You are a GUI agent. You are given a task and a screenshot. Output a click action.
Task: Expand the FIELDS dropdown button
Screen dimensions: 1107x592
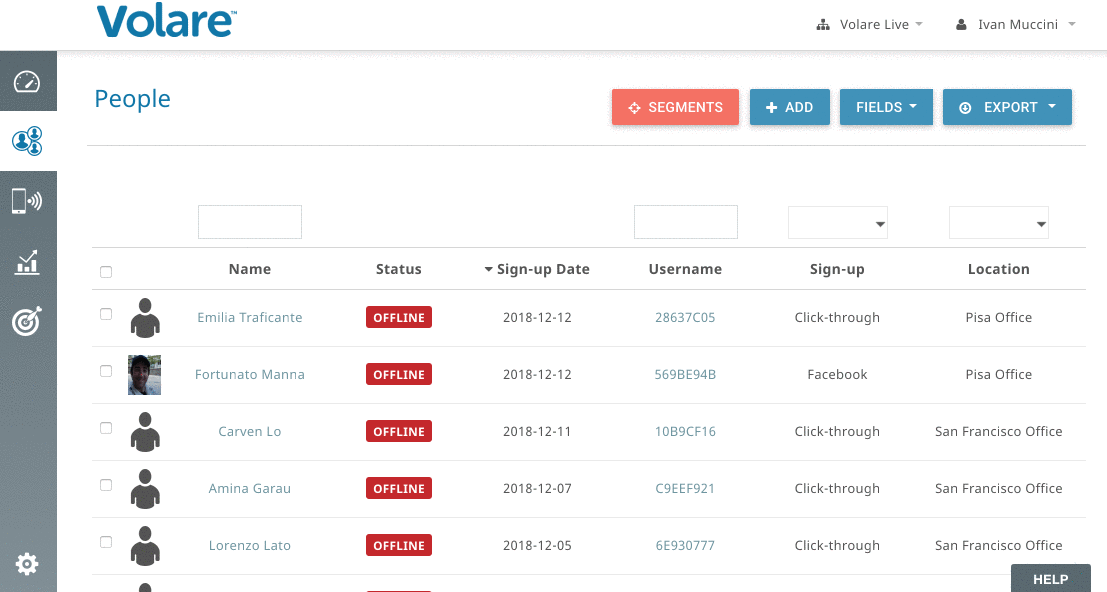point(886,107)
